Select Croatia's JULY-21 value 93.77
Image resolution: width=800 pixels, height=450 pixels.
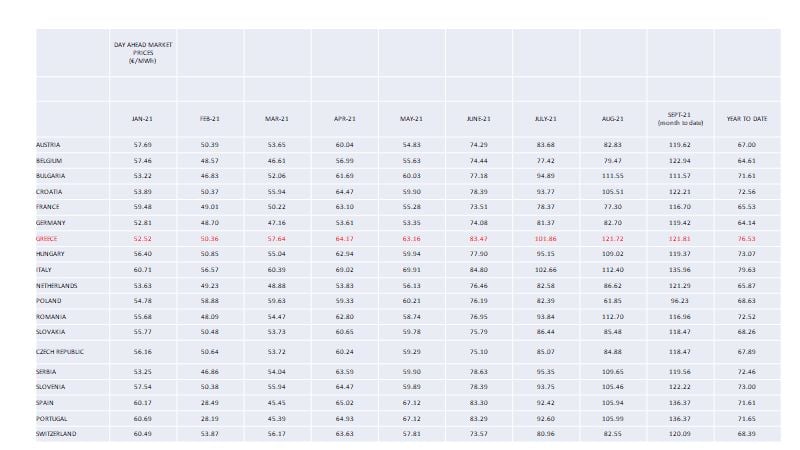545,192
